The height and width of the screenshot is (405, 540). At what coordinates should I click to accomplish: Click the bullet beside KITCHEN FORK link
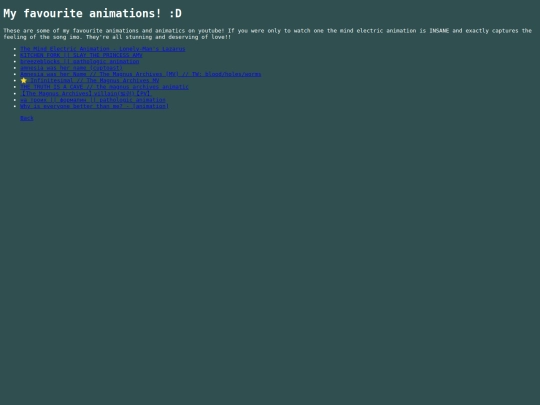tap(15, 55)
